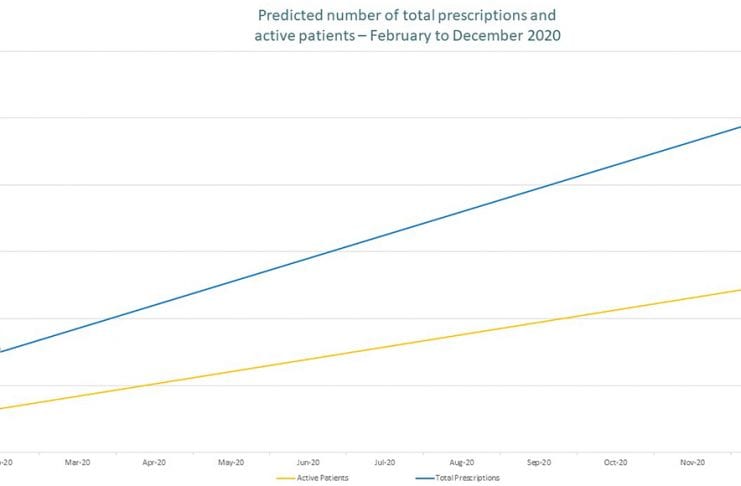This screenshot has height=486, width=741.
Task: Click the Jul-20 month label
Action: coord(385,463)
